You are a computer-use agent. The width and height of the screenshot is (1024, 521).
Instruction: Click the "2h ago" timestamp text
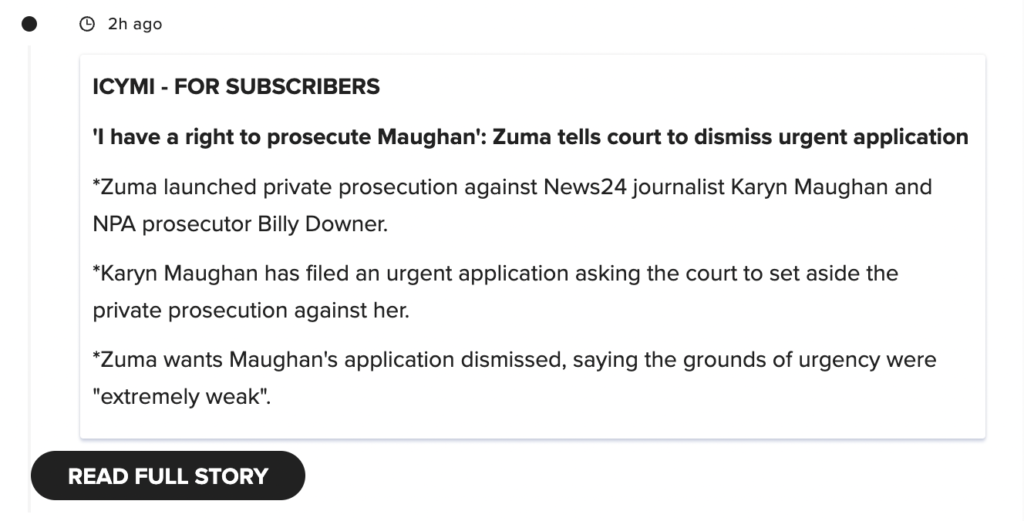click(135, 24)
